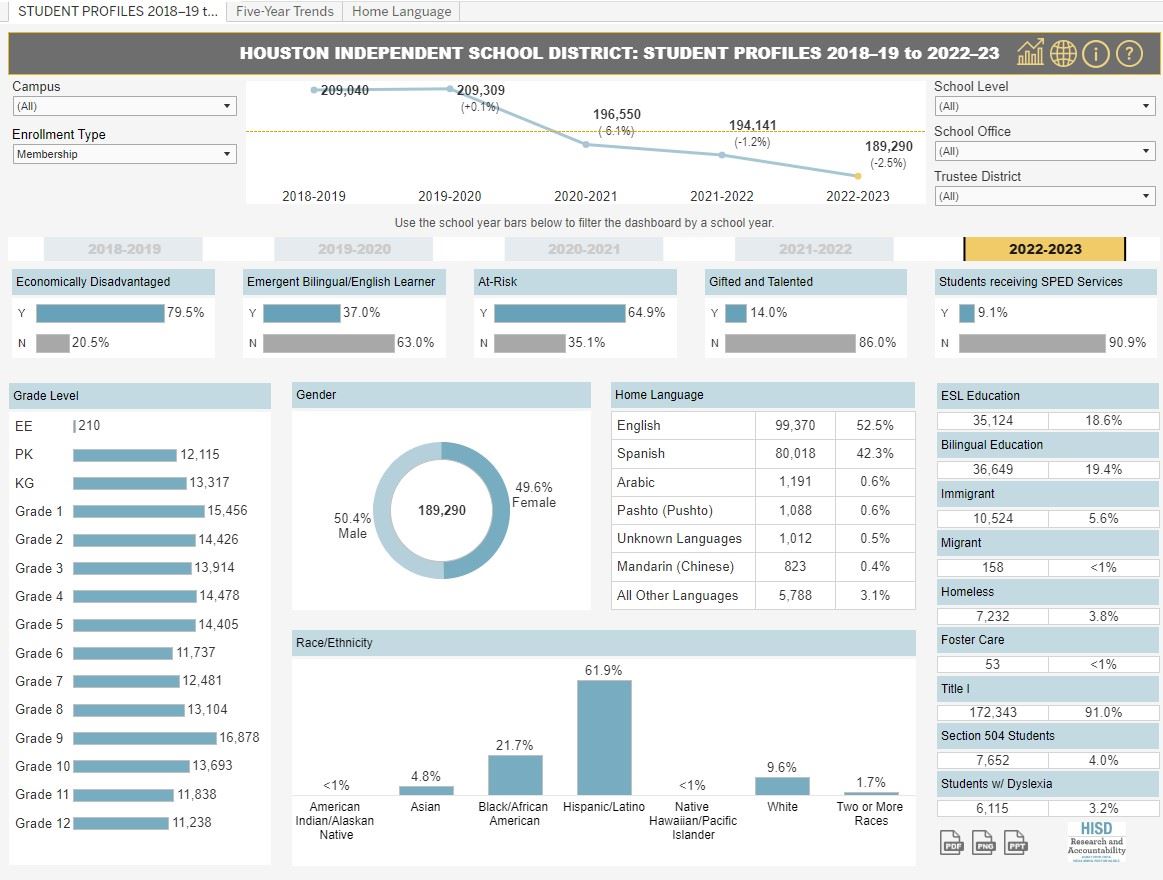Click the Asian race bar 4.8%
This screenshot has width=1163, height=880.
pyautogui.click(x=426, y=790)
